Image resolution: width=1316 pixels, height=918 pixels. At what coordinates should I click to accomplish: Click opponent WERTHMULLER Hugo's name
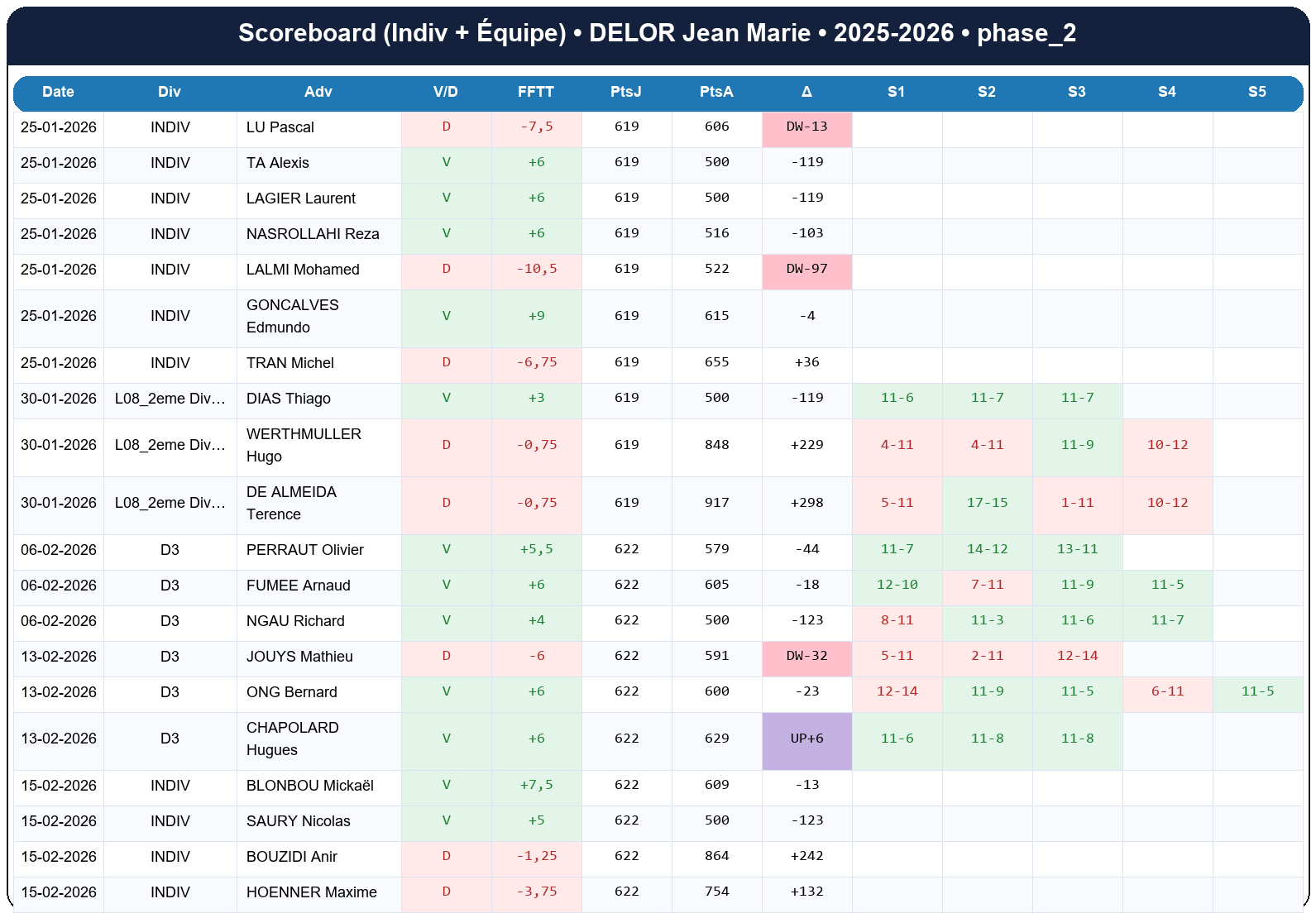coord(304,445)
